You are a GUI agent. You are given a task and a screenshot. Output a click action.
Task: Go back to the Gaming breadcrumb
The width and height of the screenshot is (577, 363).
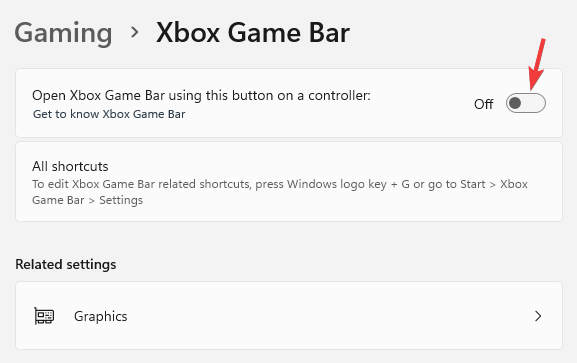click(63, 33)
